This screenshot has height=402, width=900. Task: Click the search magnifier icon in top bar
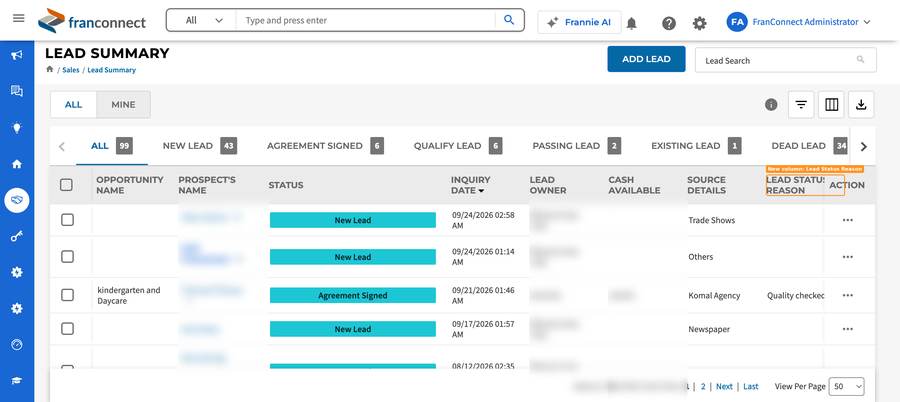tap(509, 20)
